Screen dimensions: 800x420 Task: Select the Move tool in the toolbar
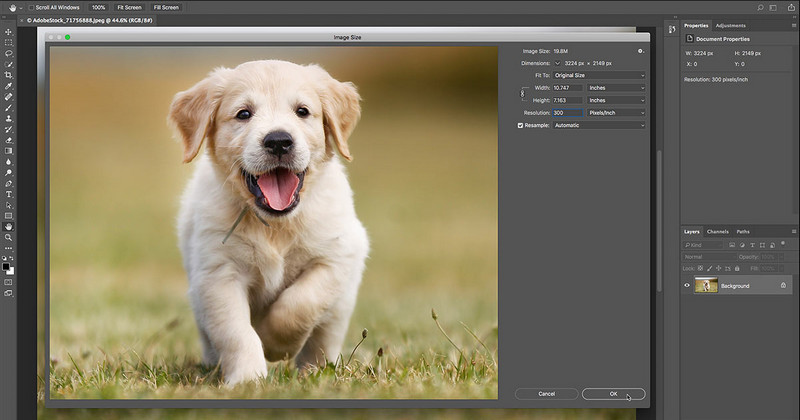(x=9, y=32)
